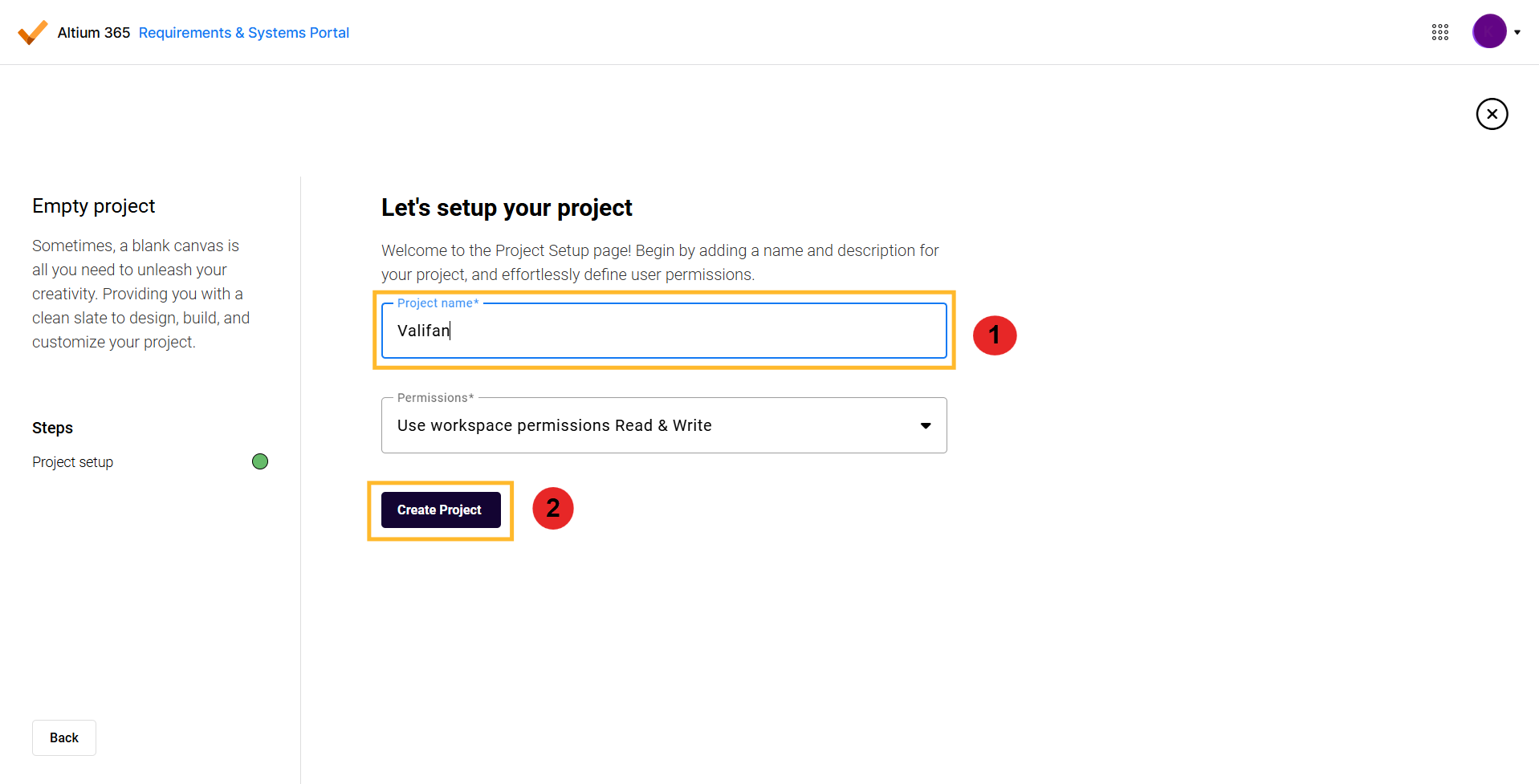
Task: Click the Let's setup your project heading
Action: (x=506, y=208)
